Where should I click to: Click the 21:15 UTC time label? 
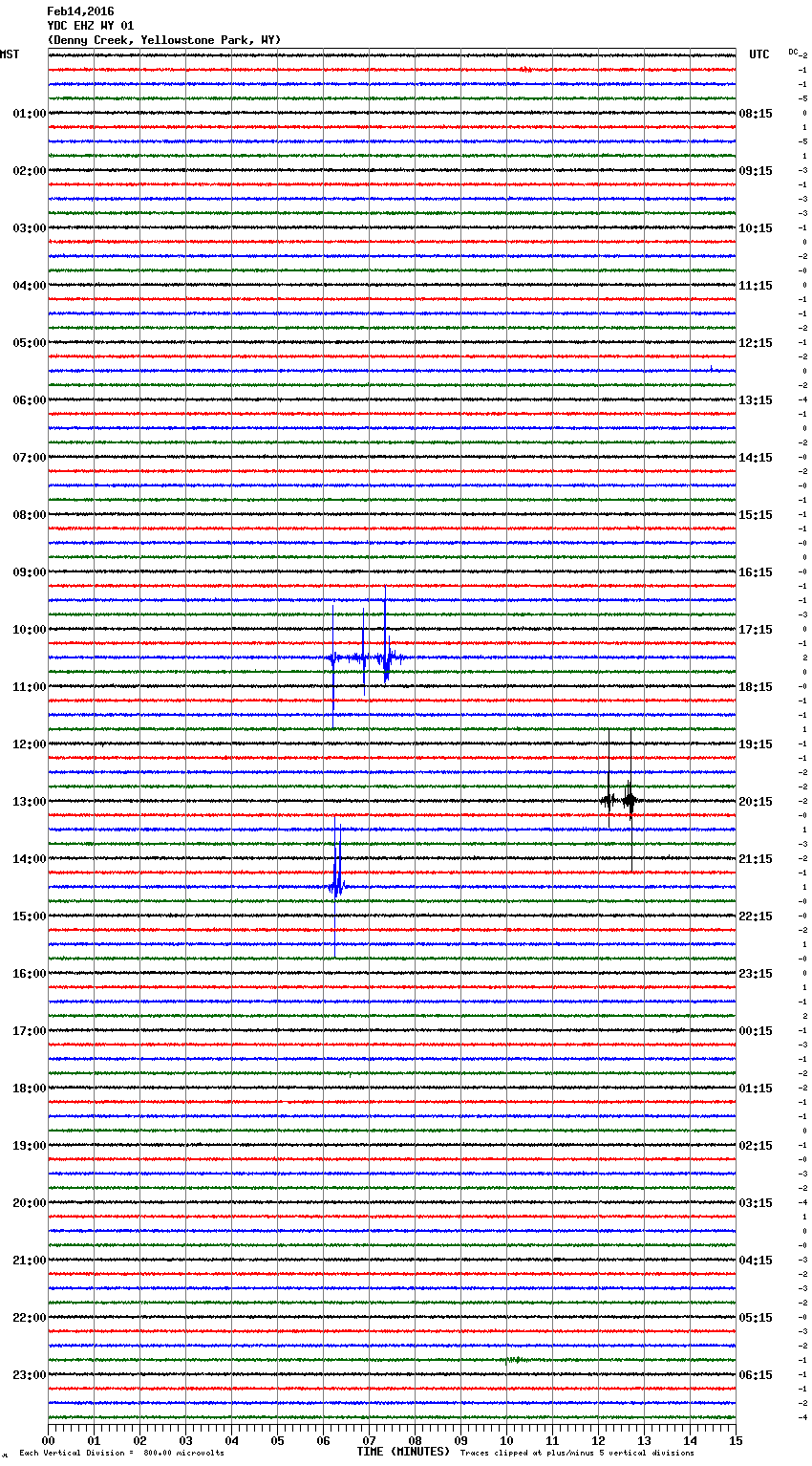pyautogui.click(x=756, y=859)
